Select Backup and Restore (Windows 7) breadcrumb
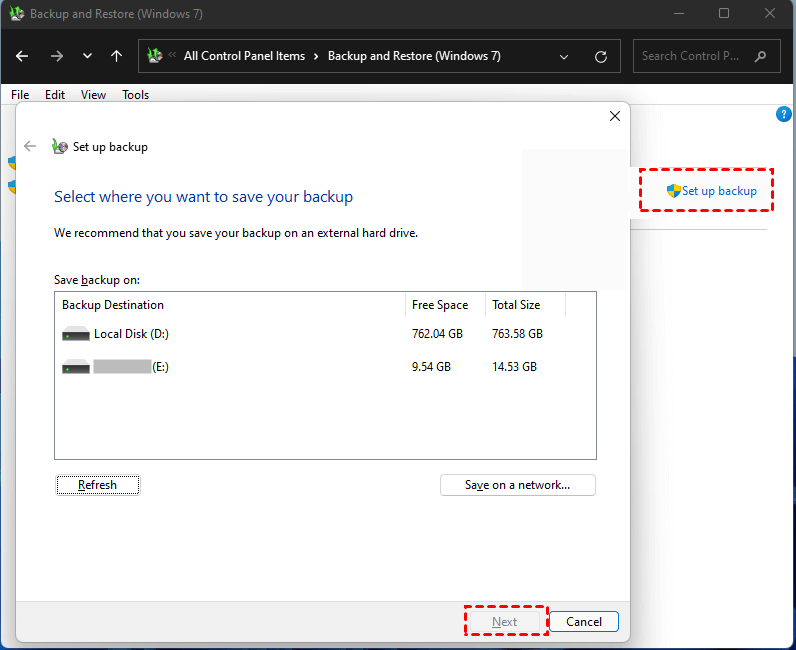Viewport: 796px width, 650px height. [414, 56]
